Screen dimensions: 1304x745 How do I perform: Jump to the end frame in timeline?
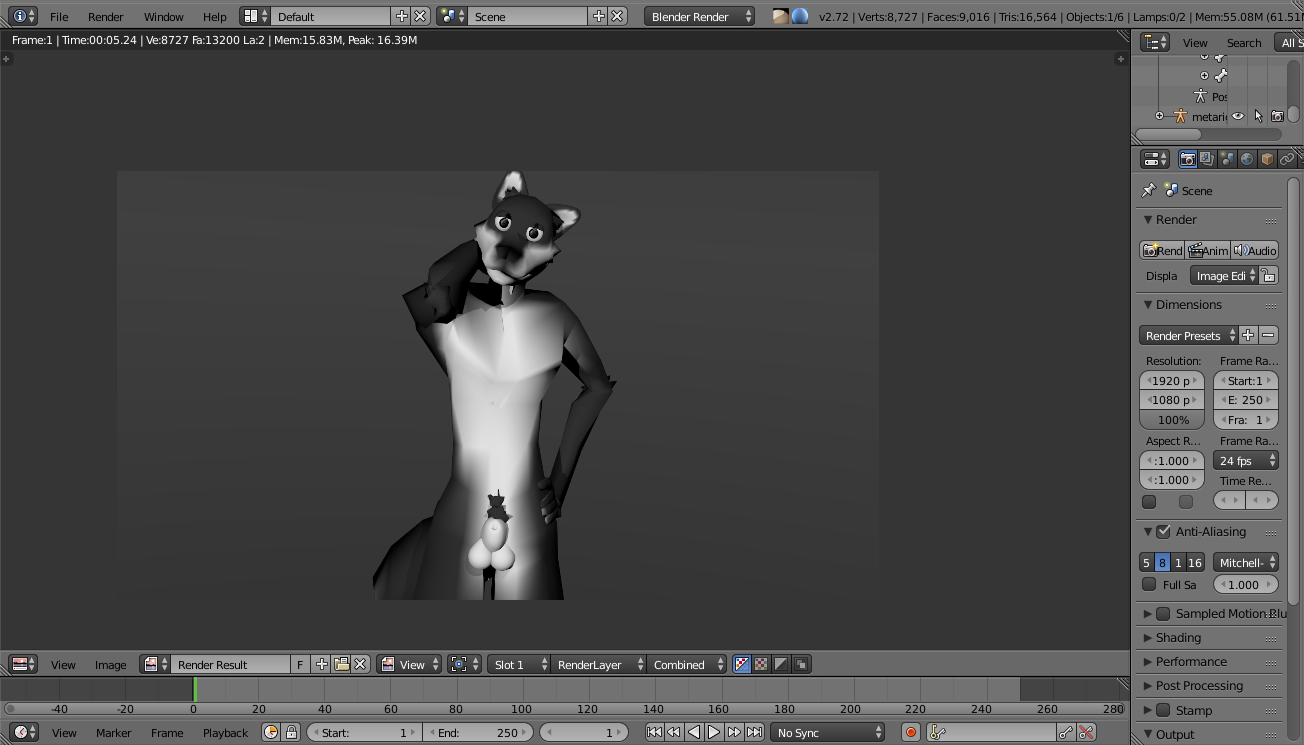click(755, 733)
